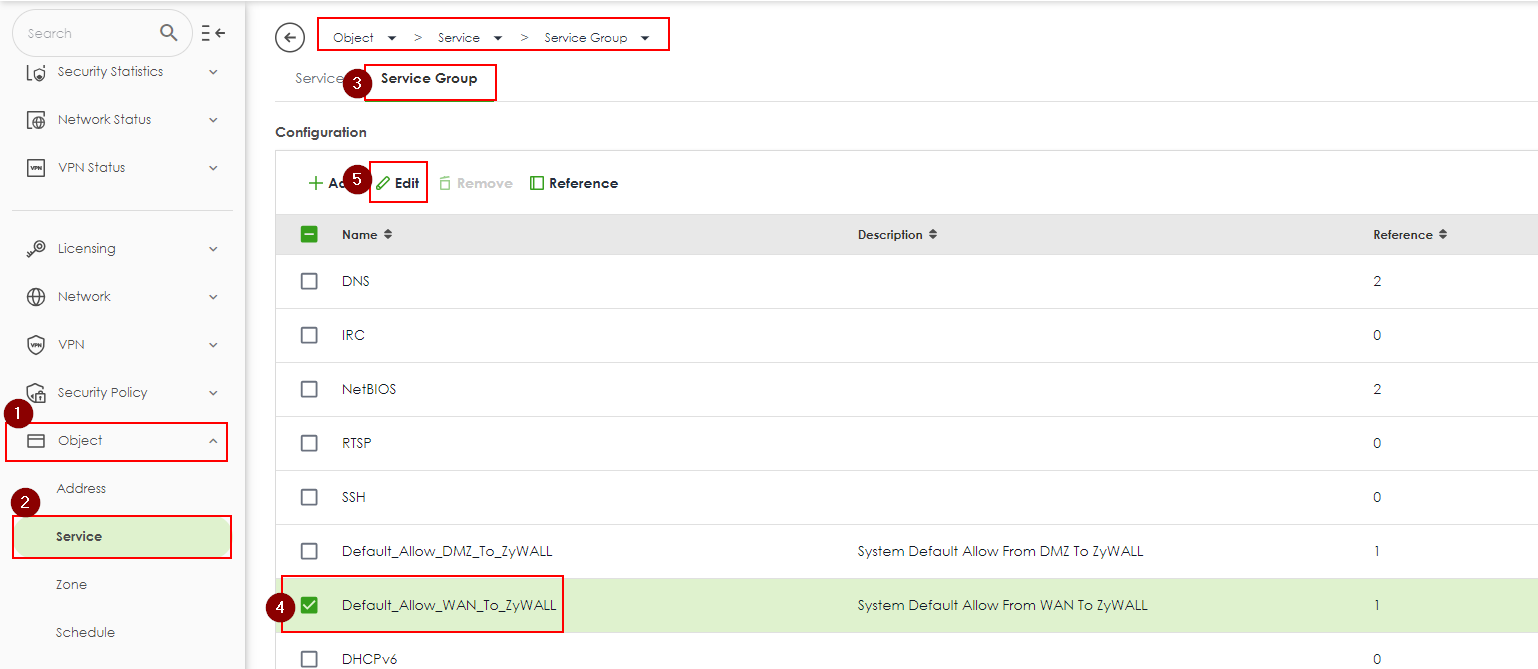Viewport: 1538px width, 669px height.
Task: Select the Address submenu item
Action: (81, 489)
